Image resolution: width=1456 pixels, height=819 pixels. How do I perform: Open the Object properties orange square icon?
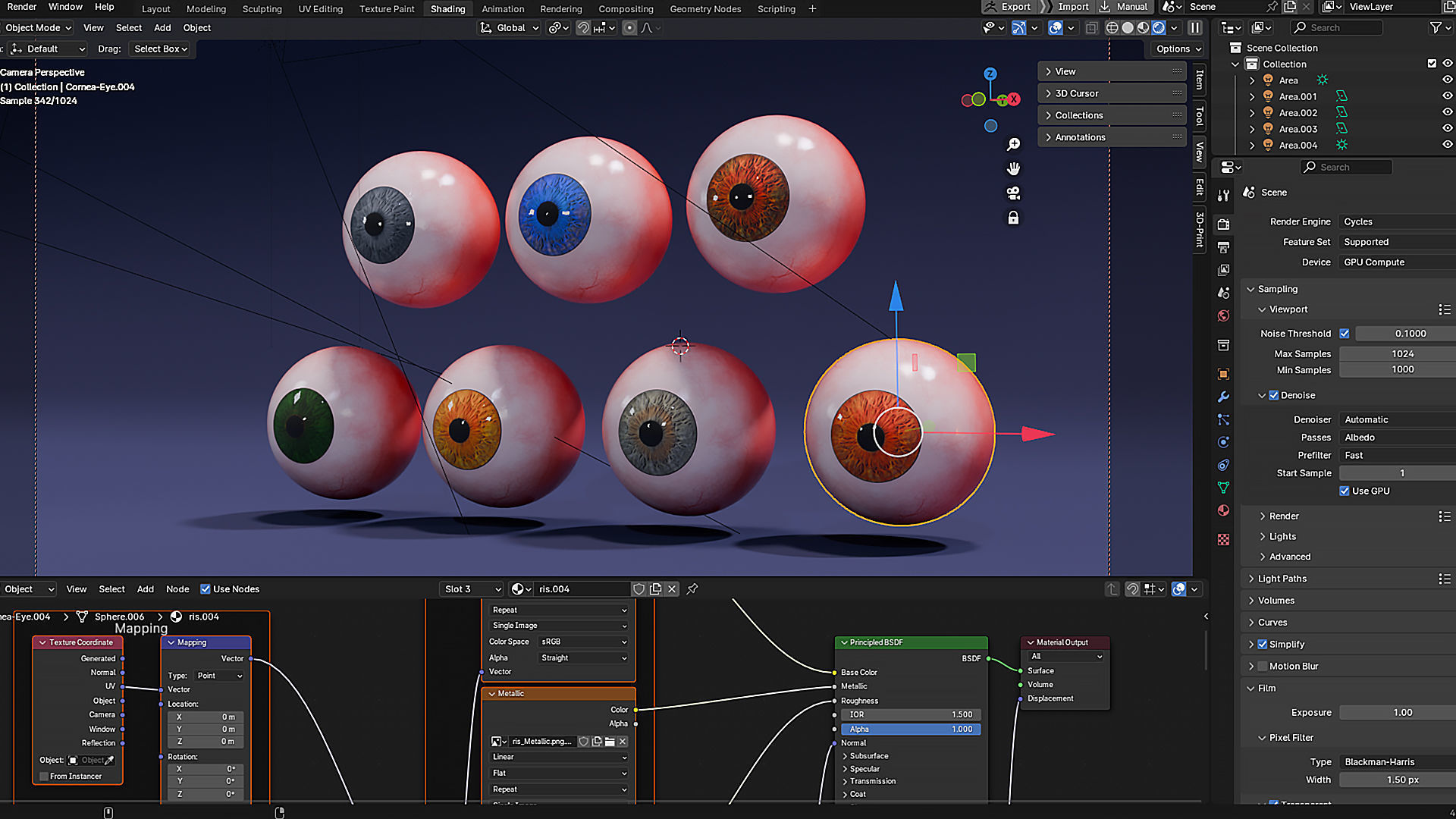[1223, 374]
